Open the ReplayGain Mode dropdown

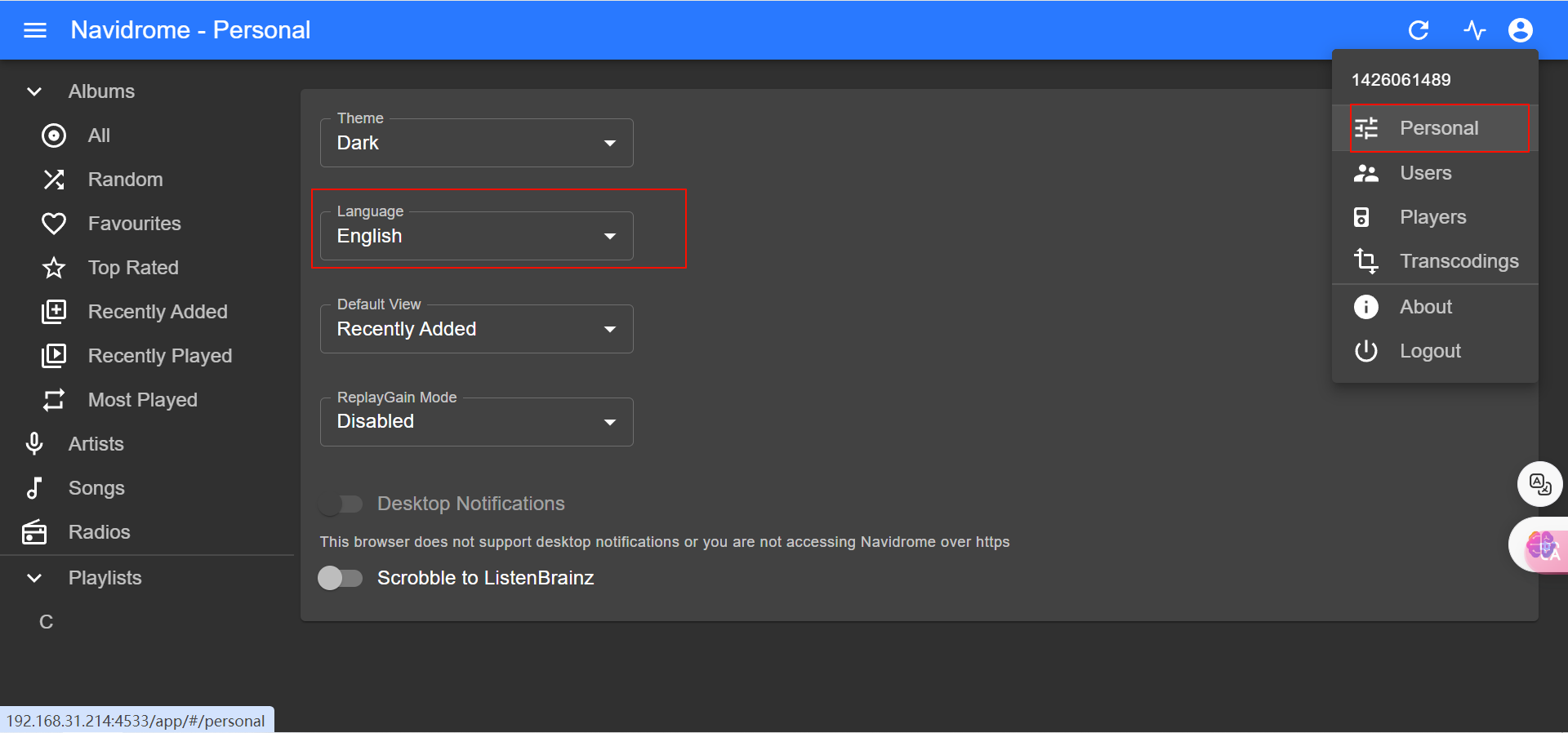(x=477, y=422)
